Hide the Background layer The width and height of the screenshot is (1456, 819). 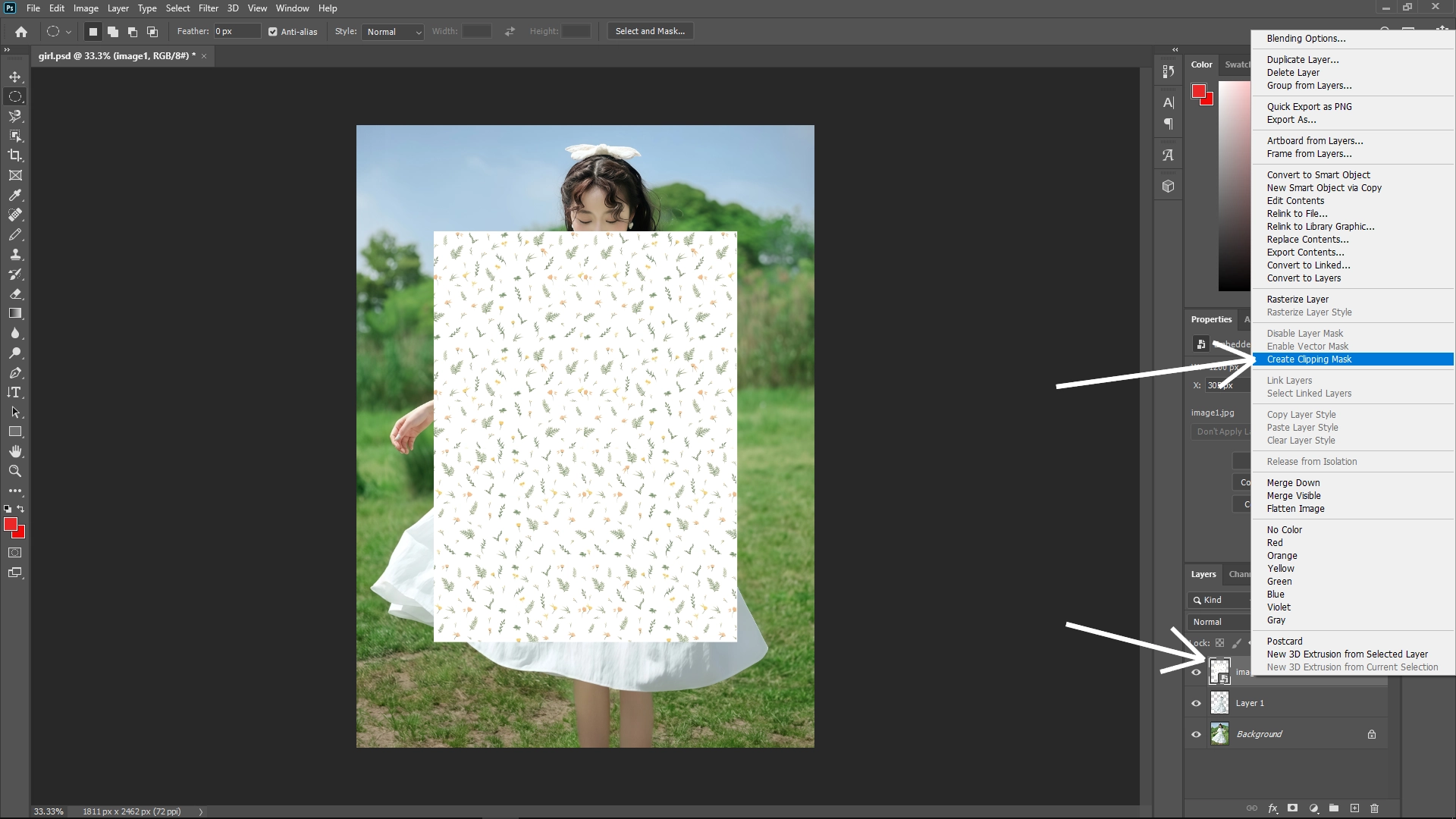tap(1195, 733)
